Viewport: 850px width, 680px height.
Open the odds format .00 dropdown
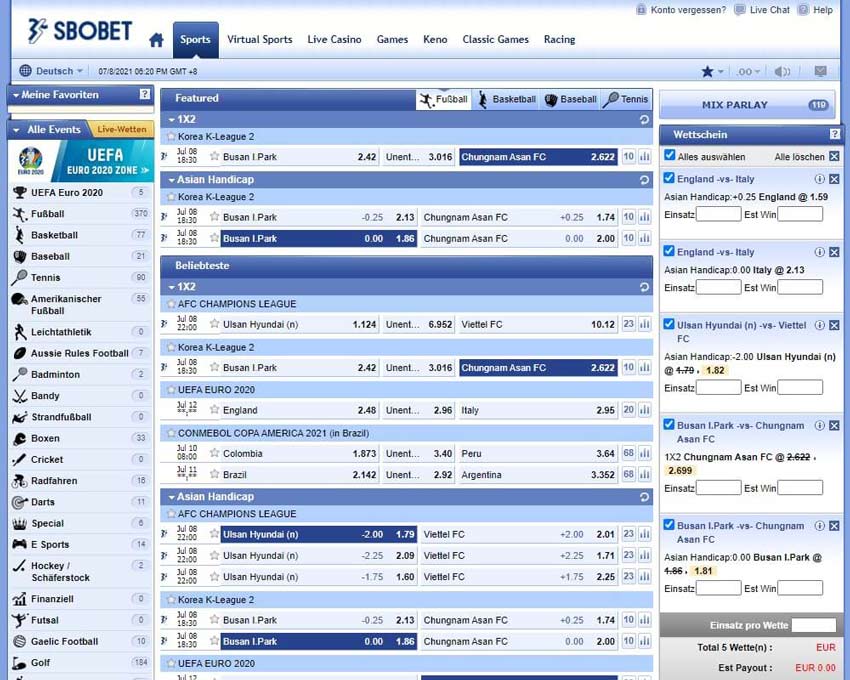(749, 71)
